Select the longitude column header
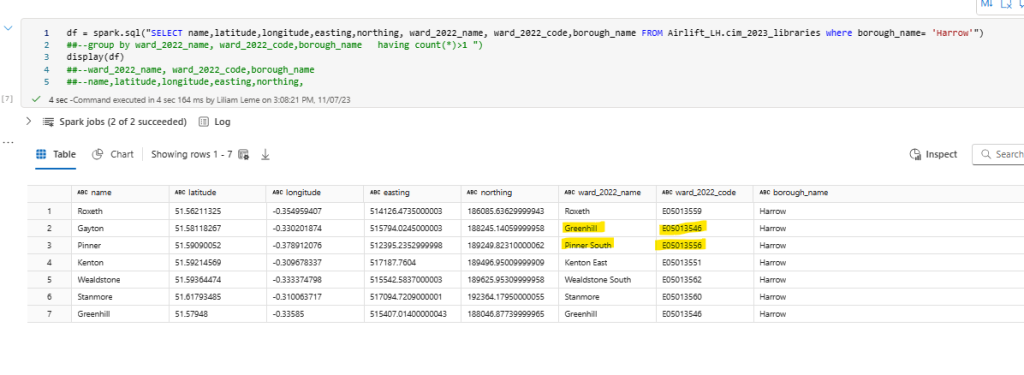1024x375 pixels. pyautogui.click(x=315, y=193)
